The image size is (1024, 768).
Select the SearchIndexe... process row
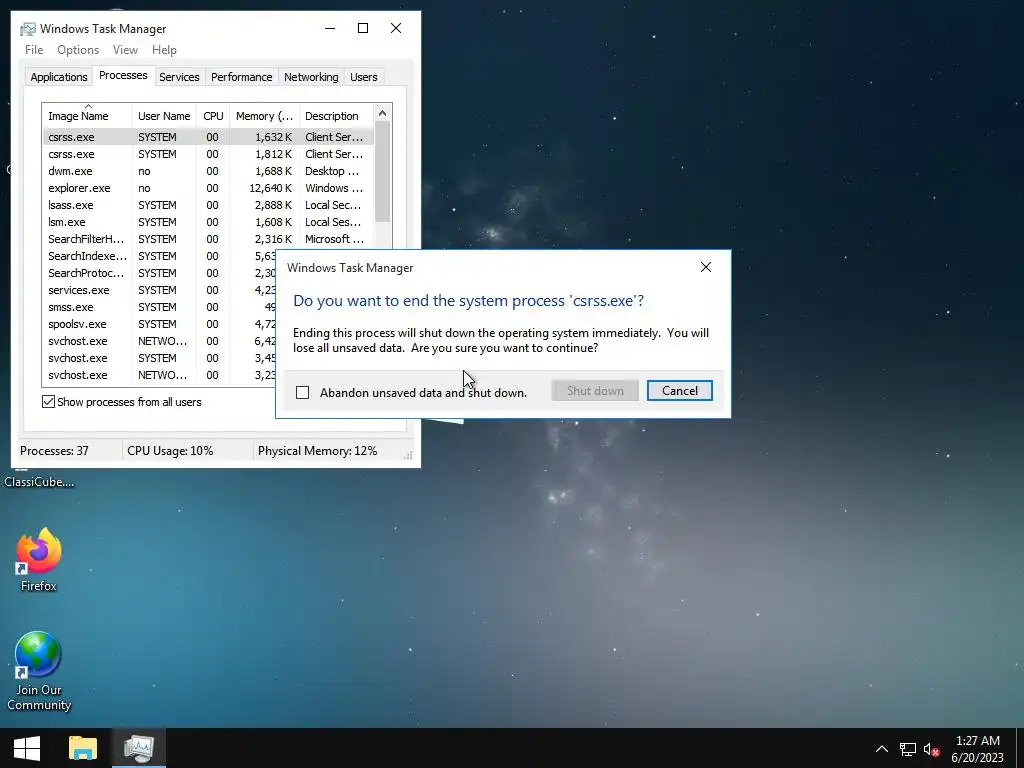click(x=159, y=256)
